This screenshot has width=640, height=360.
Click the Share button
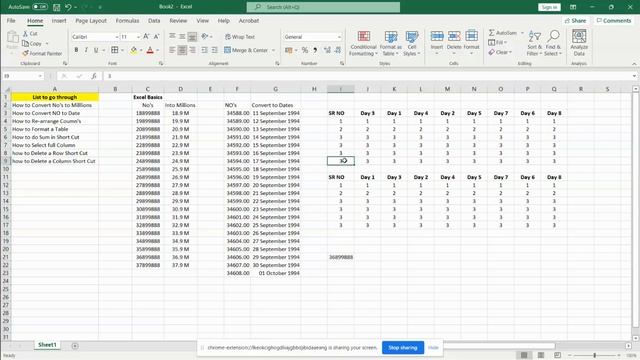(576, 21)
